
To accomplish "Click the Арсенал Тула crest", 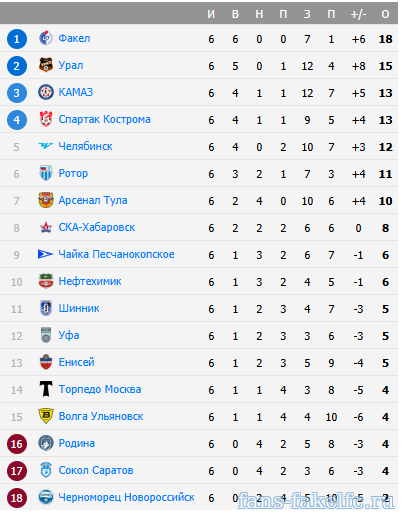I will point(46,200).
